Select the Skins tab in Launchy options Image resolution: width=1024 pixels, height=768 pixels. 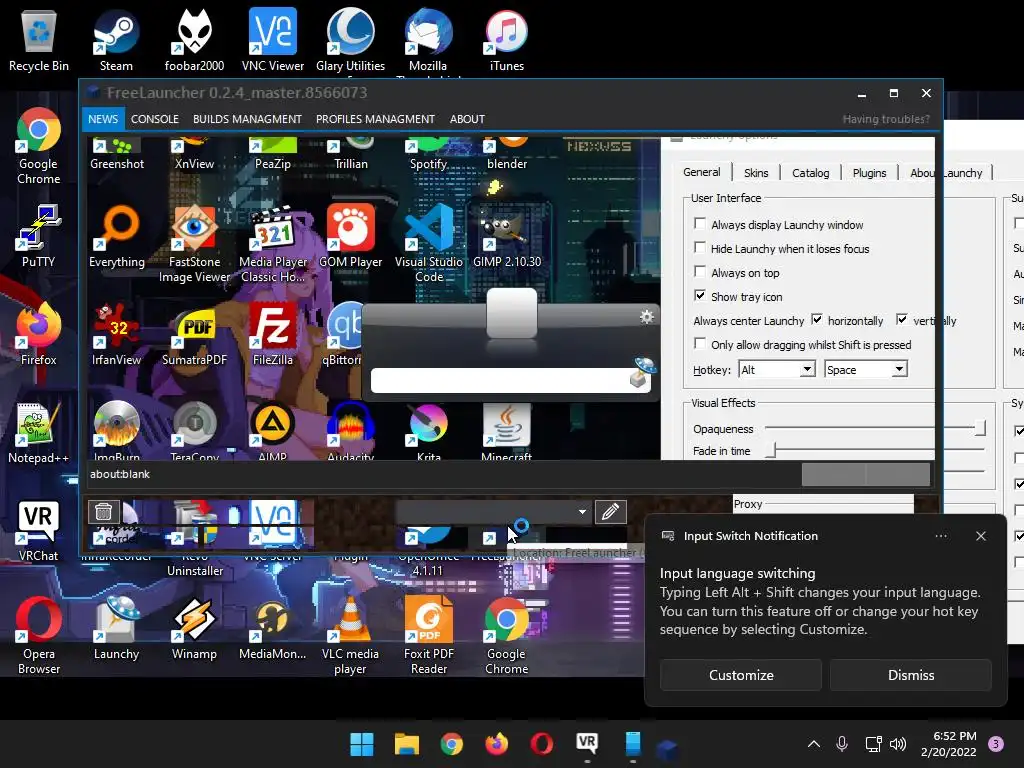(756, 173)
